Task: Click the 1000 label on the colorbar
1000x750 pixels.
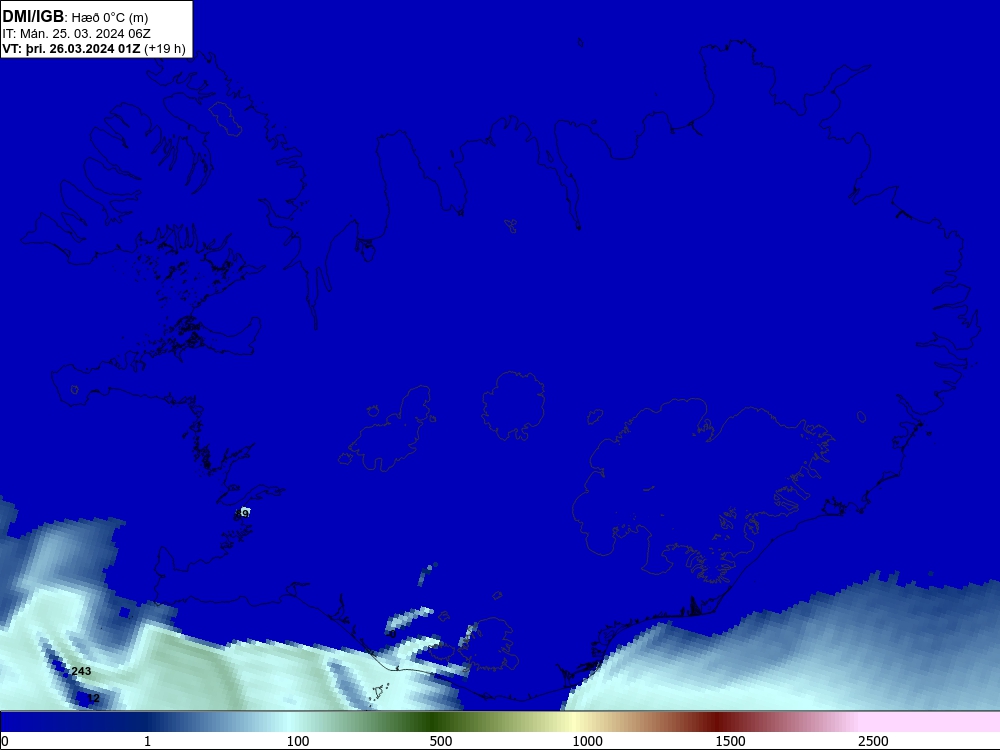Action: tap(587, 741)
